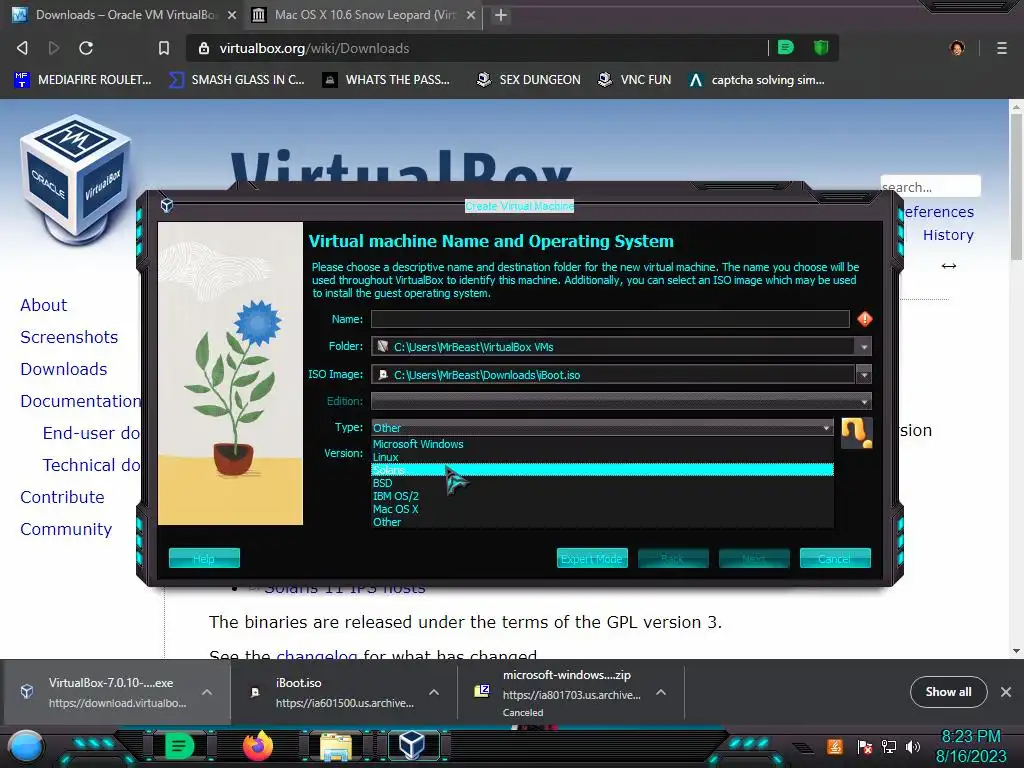1024x768 pixels.
Task: Click the OS type icon beside Type field
Action: (x=856, y=433)
